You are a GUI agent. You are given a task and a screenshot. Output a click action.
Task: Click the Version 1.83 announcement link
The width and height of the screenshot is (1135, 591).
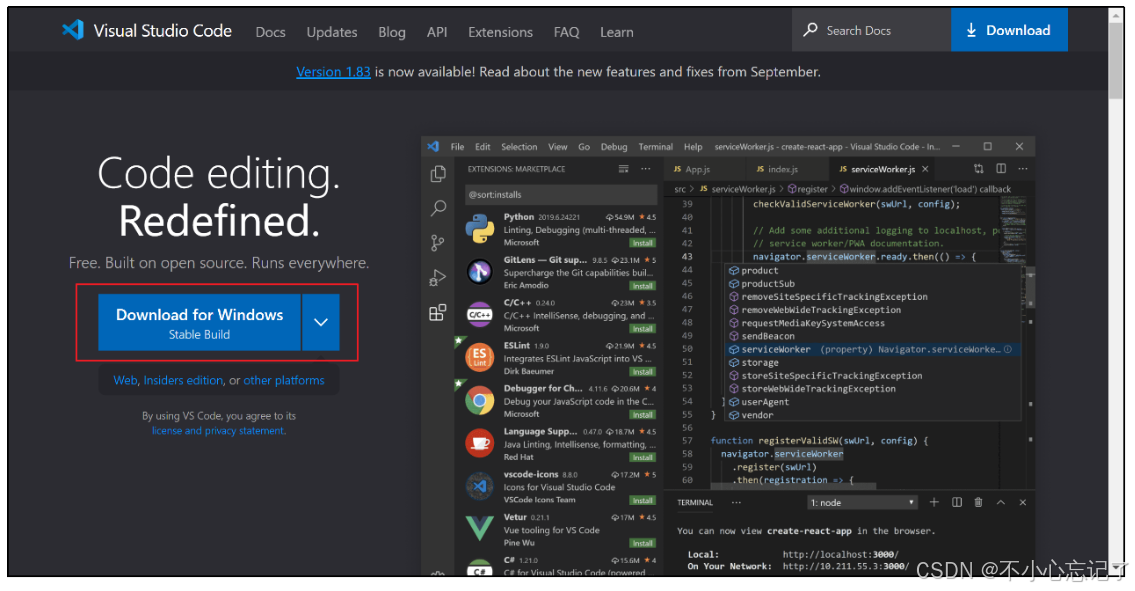point(333,71)
